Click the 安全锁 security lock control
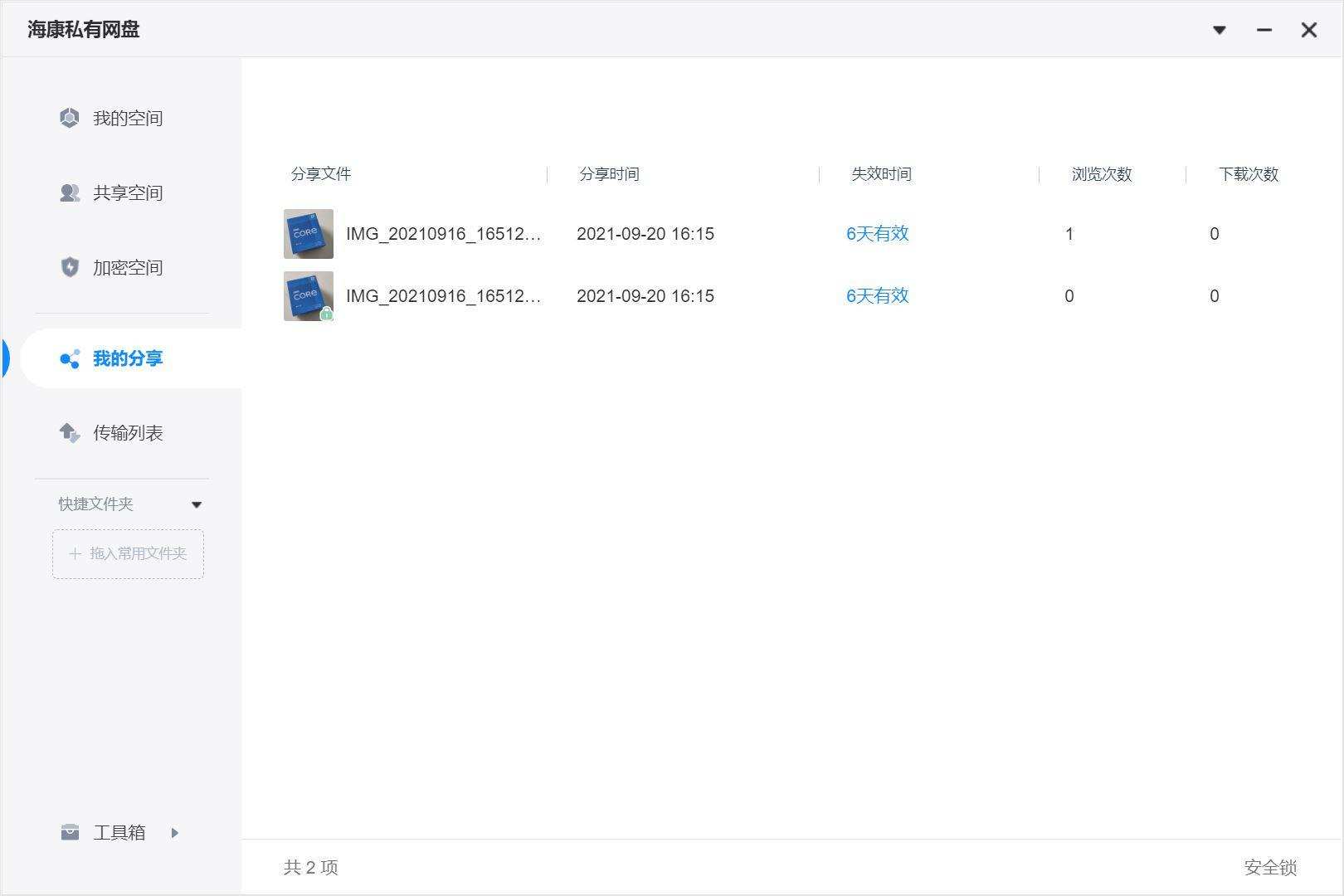Image resolution: width=1344 pixels, height=896 pixels. point(1269,868)
